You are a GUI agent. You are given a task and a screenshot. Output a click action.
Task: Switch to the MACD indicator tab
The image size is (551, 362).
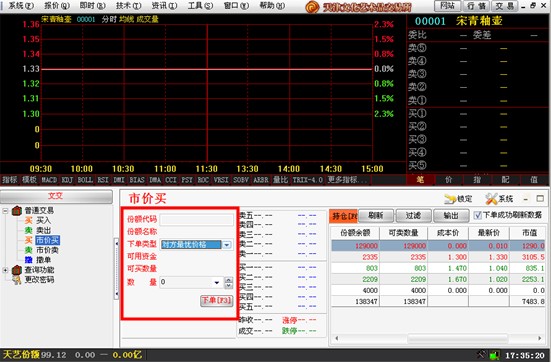(49, 180)
